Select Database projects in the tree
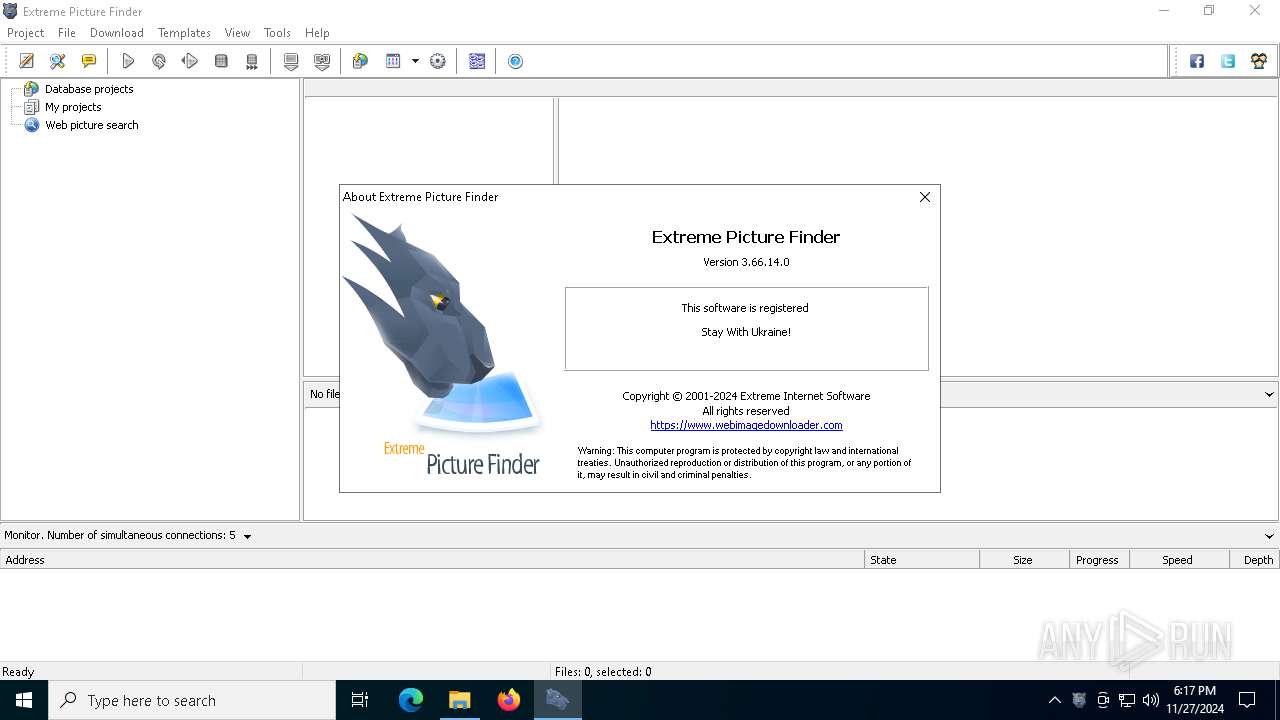1280x720 pixels. [89, 89]
